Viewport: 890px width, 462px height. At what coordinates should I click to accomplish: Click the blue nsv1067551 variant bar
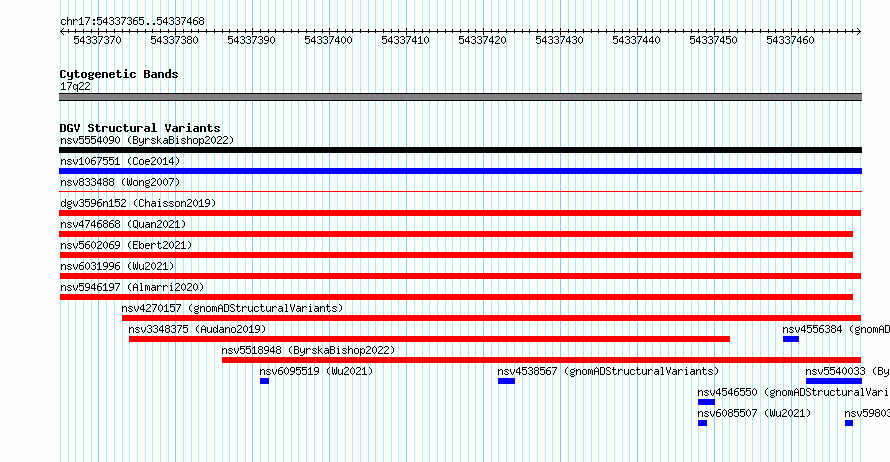click(460, 171)
